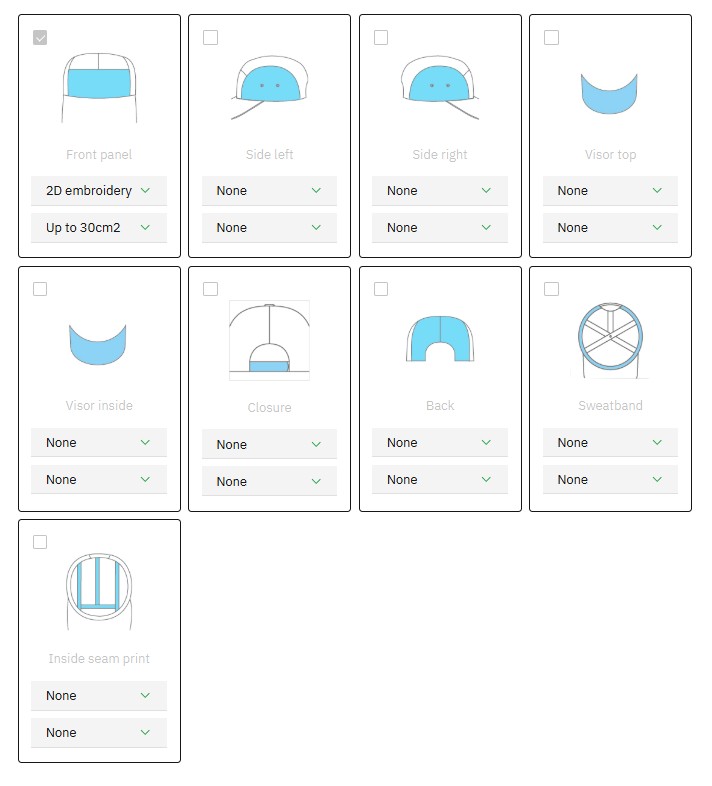The width and height of the screenshot is (712, 786).
Task: Click the Inside seam print illustration
Action: 99,590
